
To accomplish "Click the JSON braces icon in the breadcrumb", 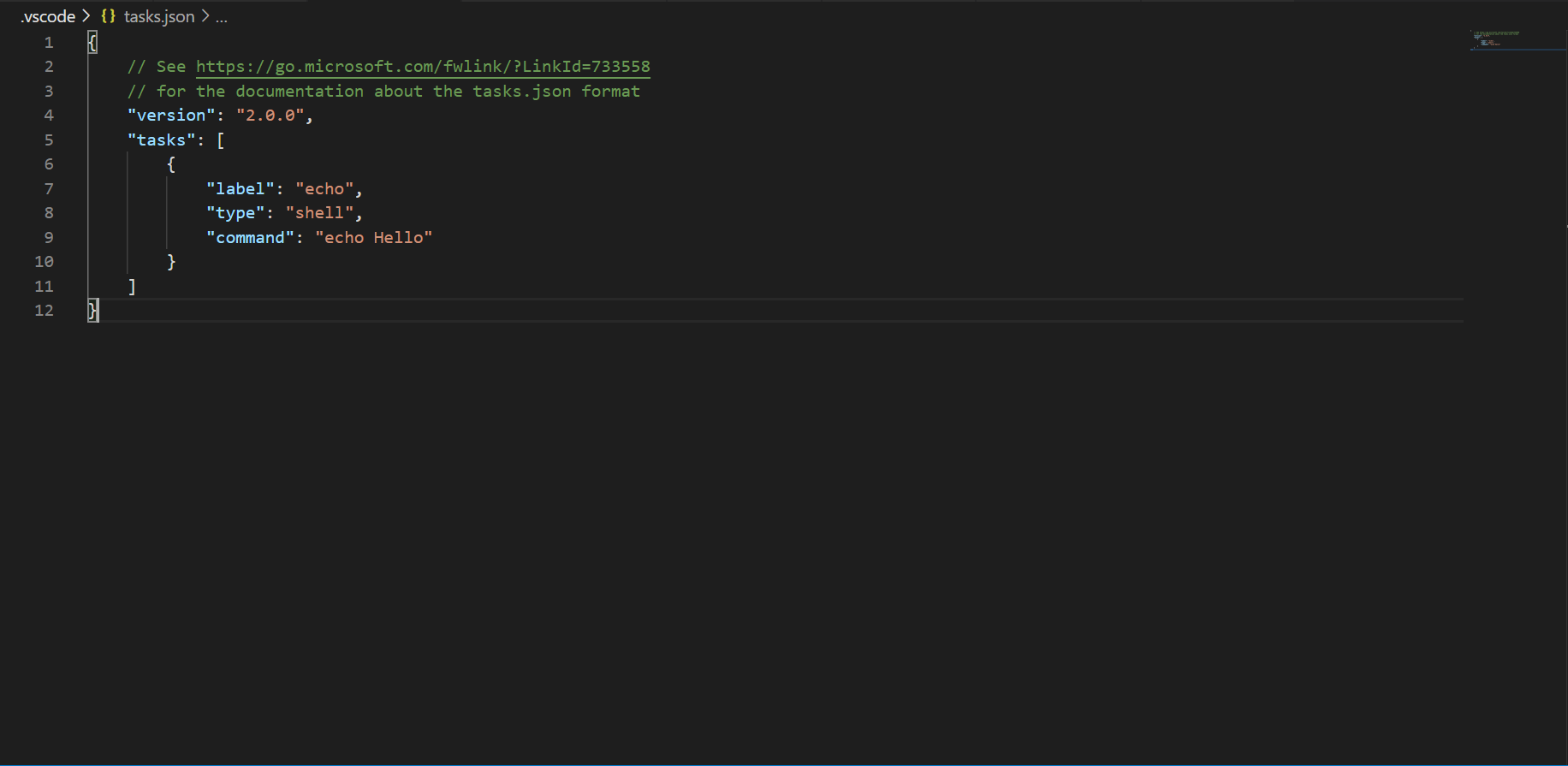I will (109, 15).
